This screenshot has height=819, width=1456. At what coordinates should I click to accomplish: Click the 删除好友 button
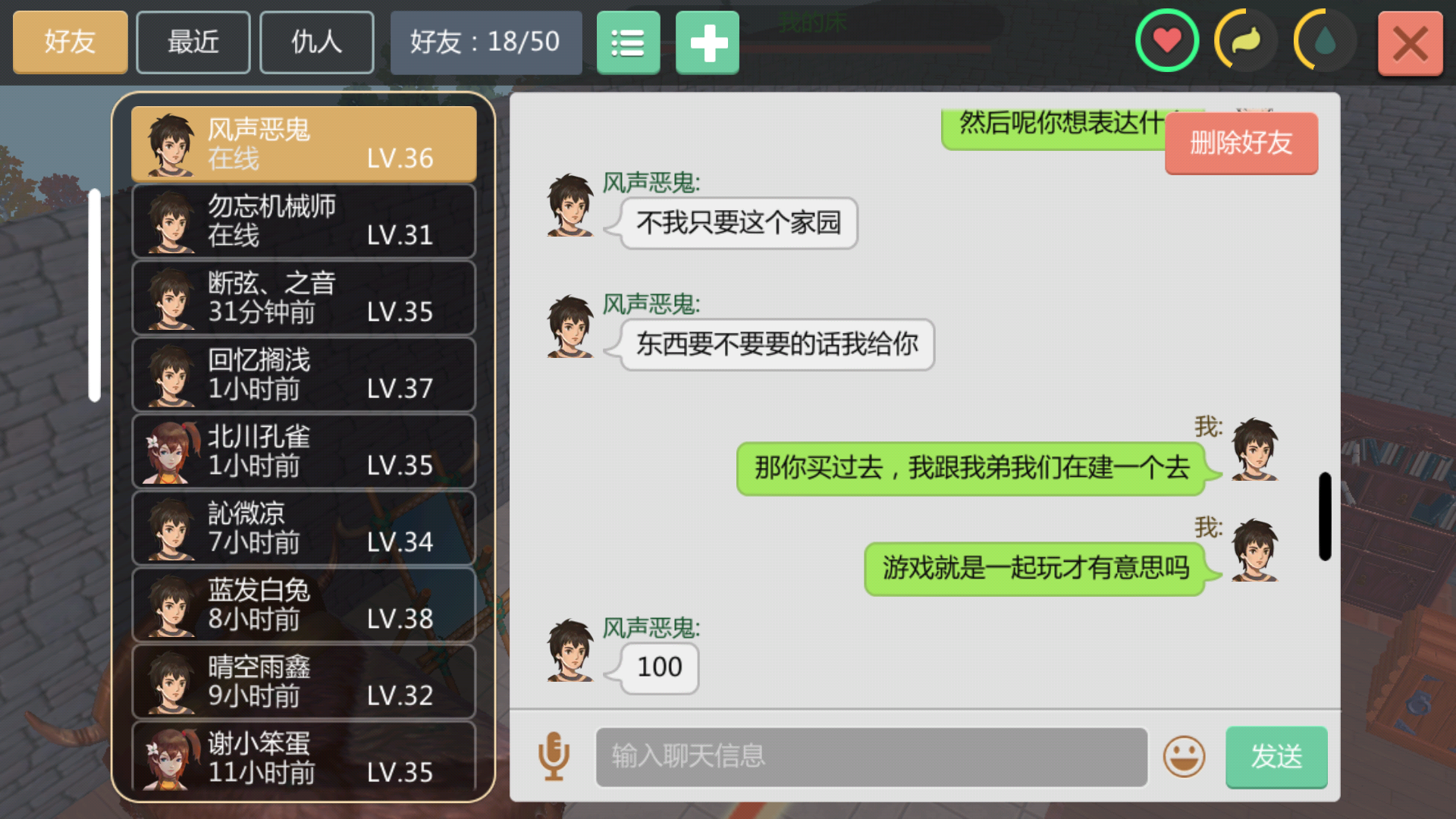point(1241,143)
